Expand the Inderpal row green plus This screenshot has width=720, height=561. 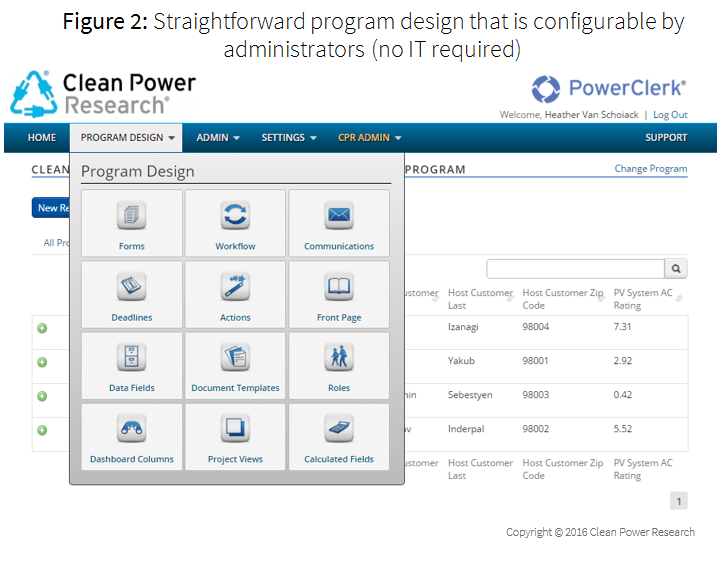click(x=42, y=430)
